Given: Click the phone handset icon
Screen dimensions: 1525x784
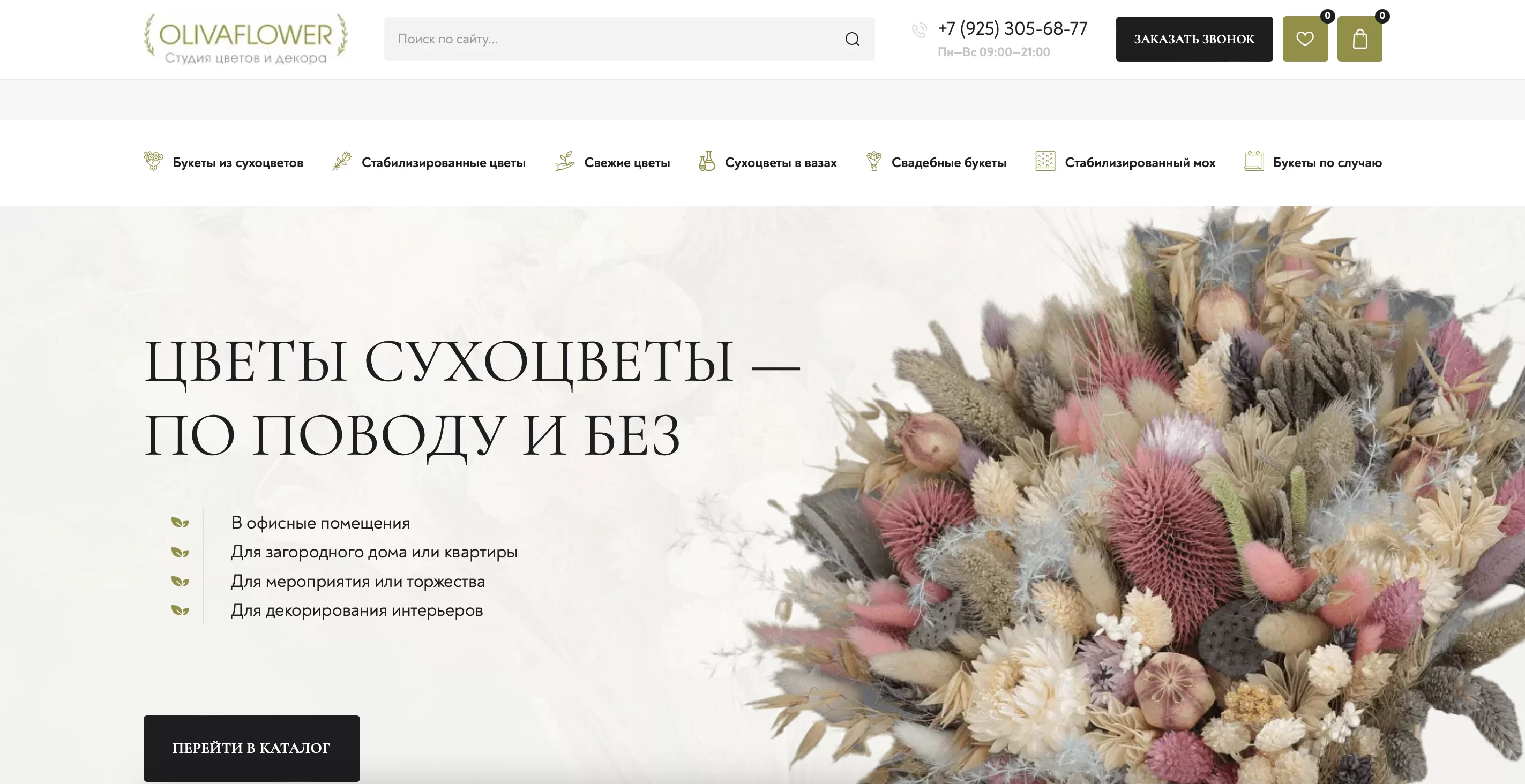Looking at the screenshot, I should pyautogui.click(x=920, y=30).
